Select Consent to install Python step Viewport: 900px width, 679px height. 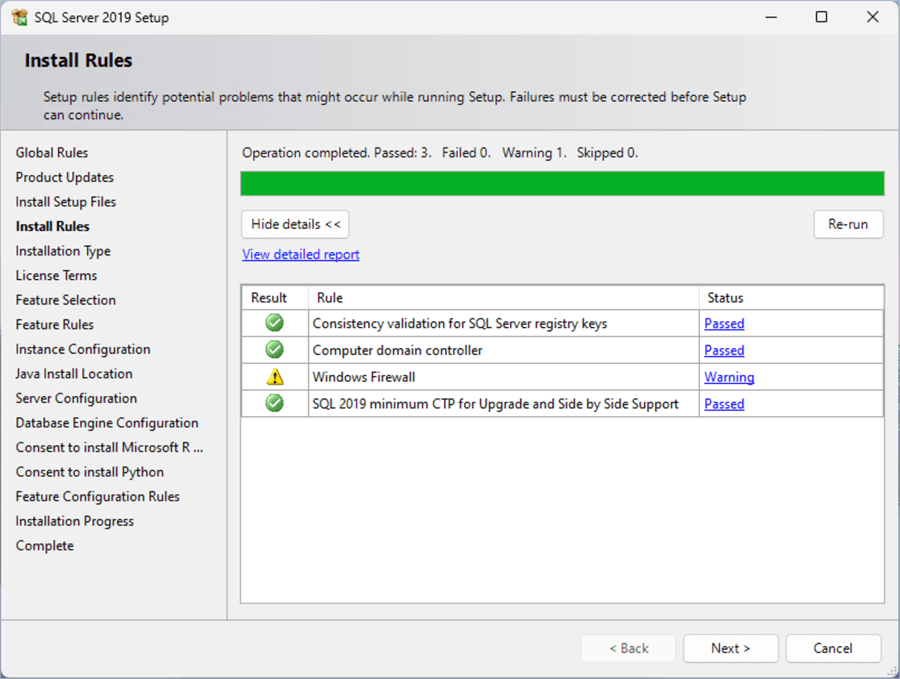pyautogui.click(x=90, y=472)
